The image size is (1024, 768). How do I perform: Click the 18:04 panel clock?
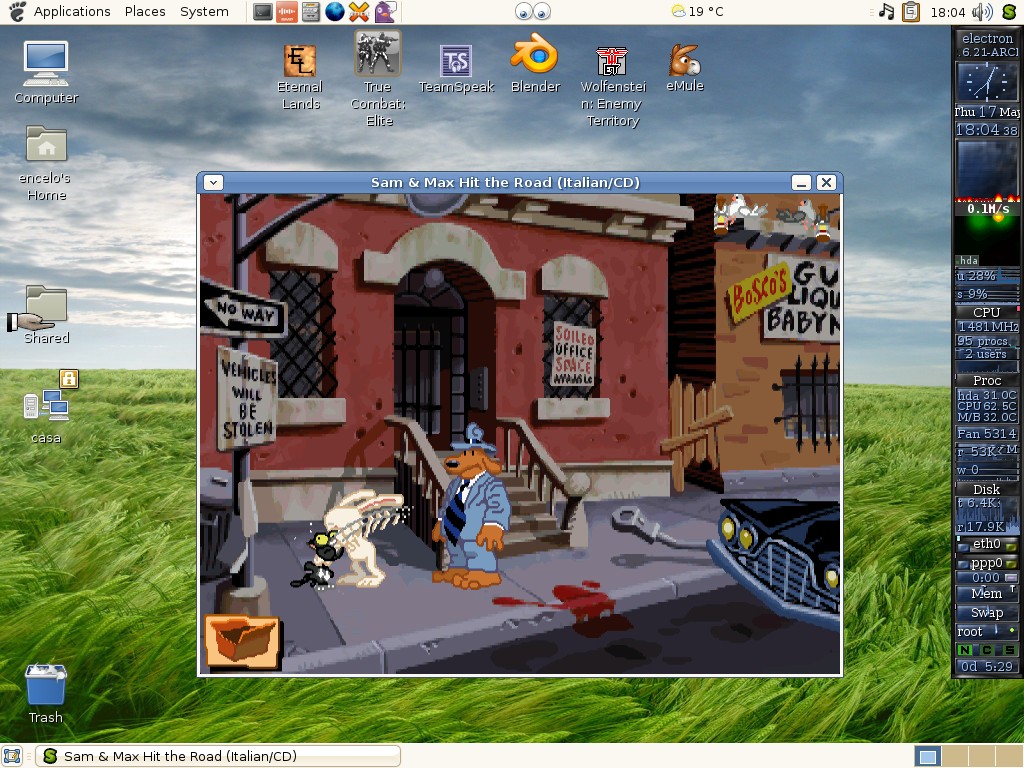click(948, 12)
